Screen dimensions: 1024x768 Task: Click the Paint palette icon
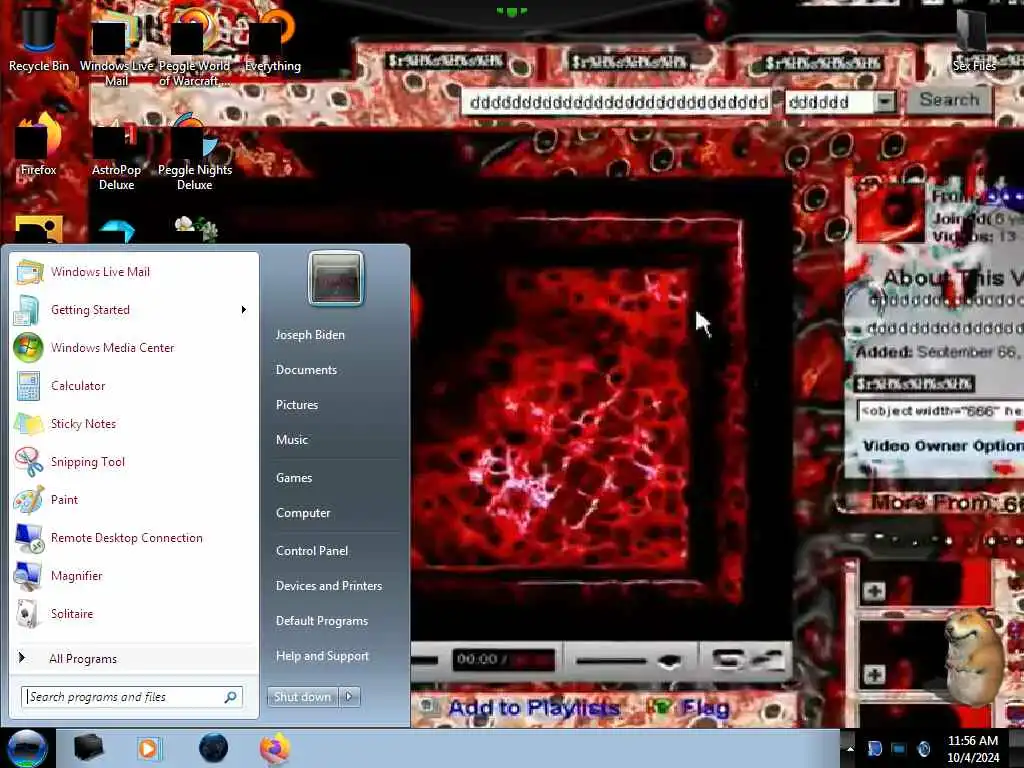click(28, 500)
